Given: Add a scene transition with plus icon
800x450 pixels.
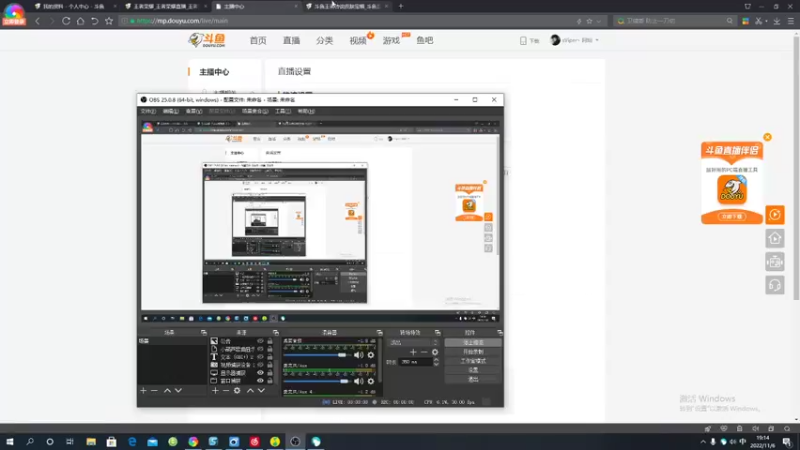Looking at the screenshot, I should click(x=413, y=352).
